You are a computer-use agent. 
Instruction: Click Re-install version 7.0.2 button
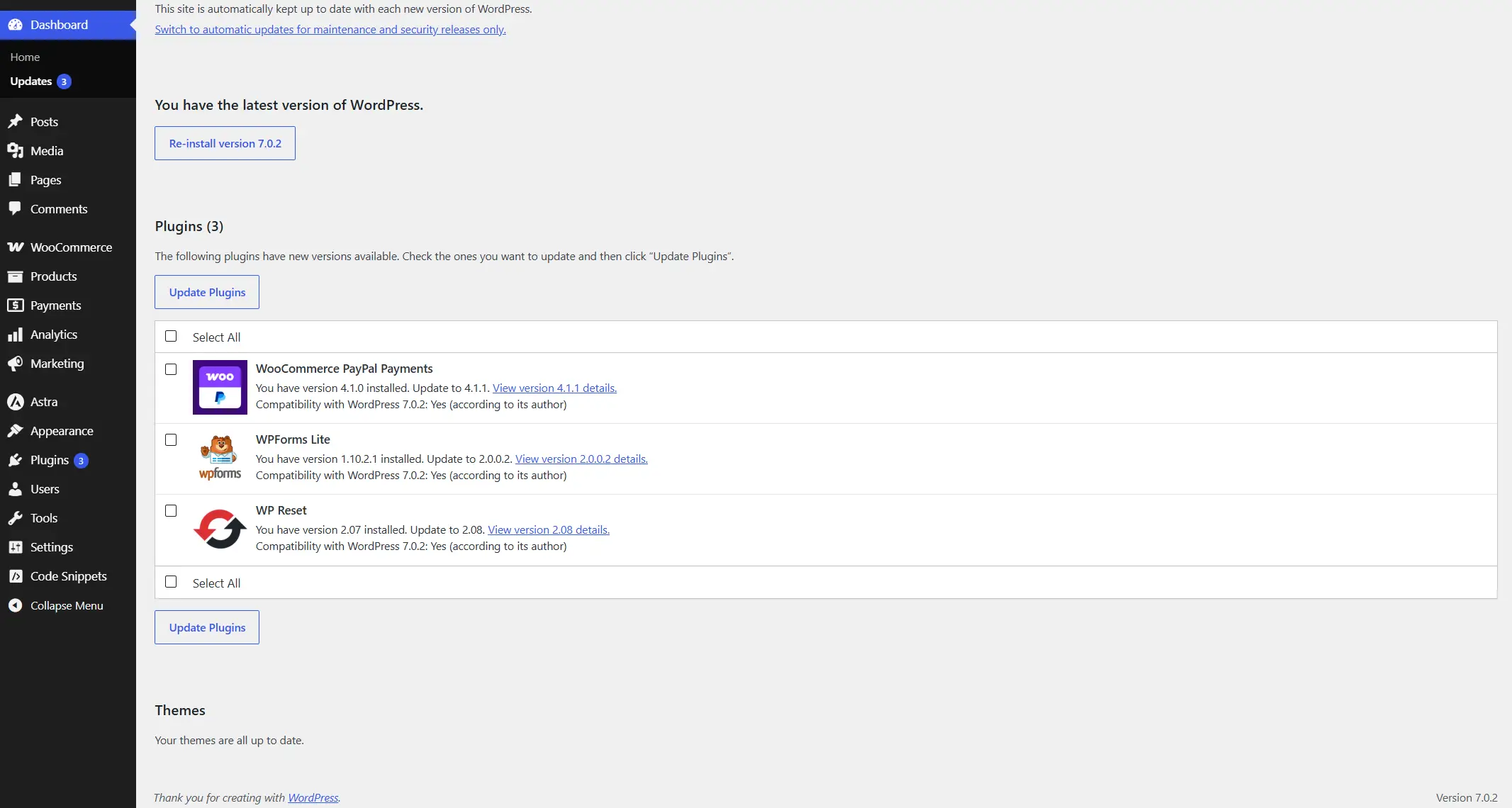pos(225,143)
